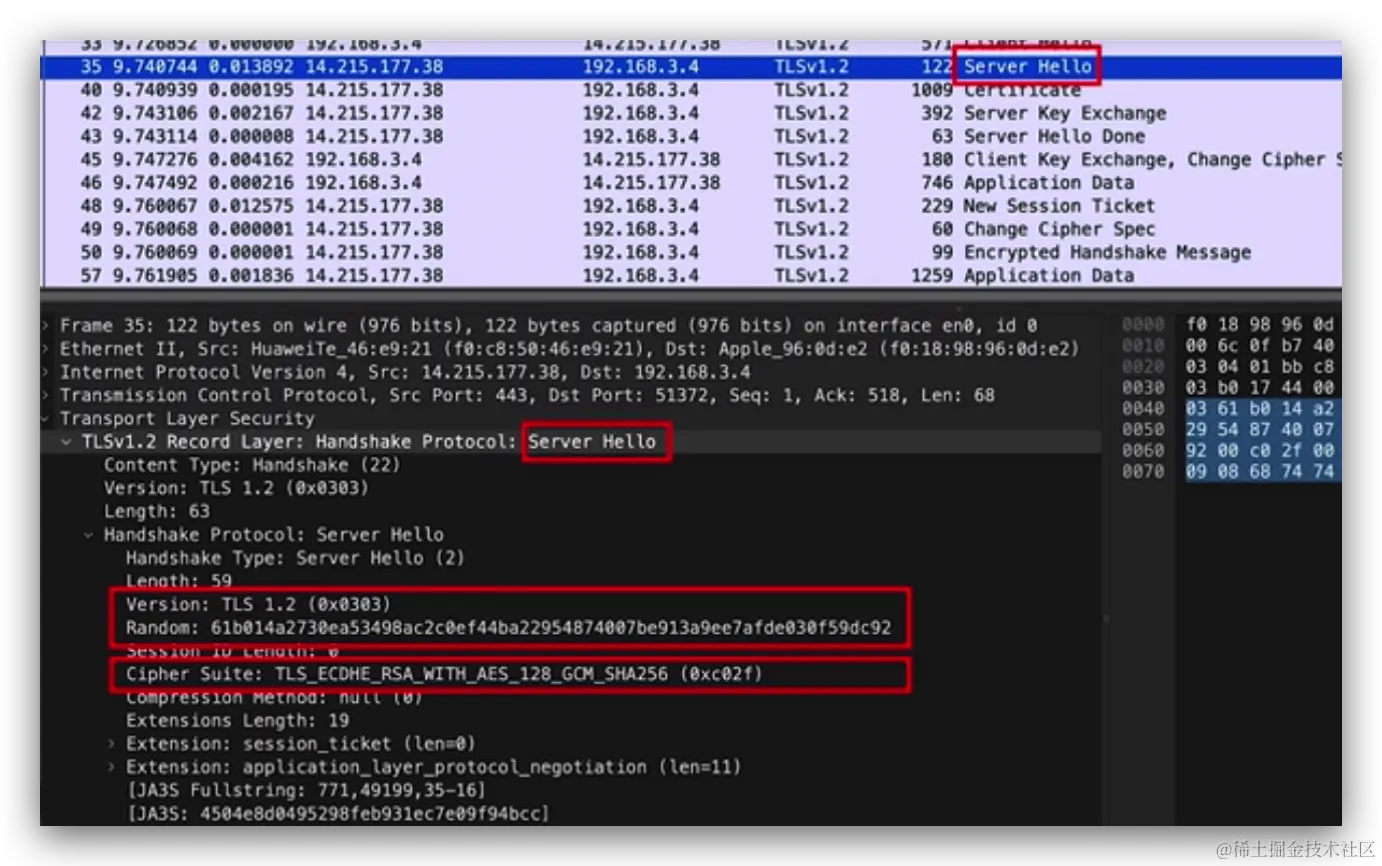
Task: Select packet 48 New Session Ticket row
Action: click(x=691, y=205)
